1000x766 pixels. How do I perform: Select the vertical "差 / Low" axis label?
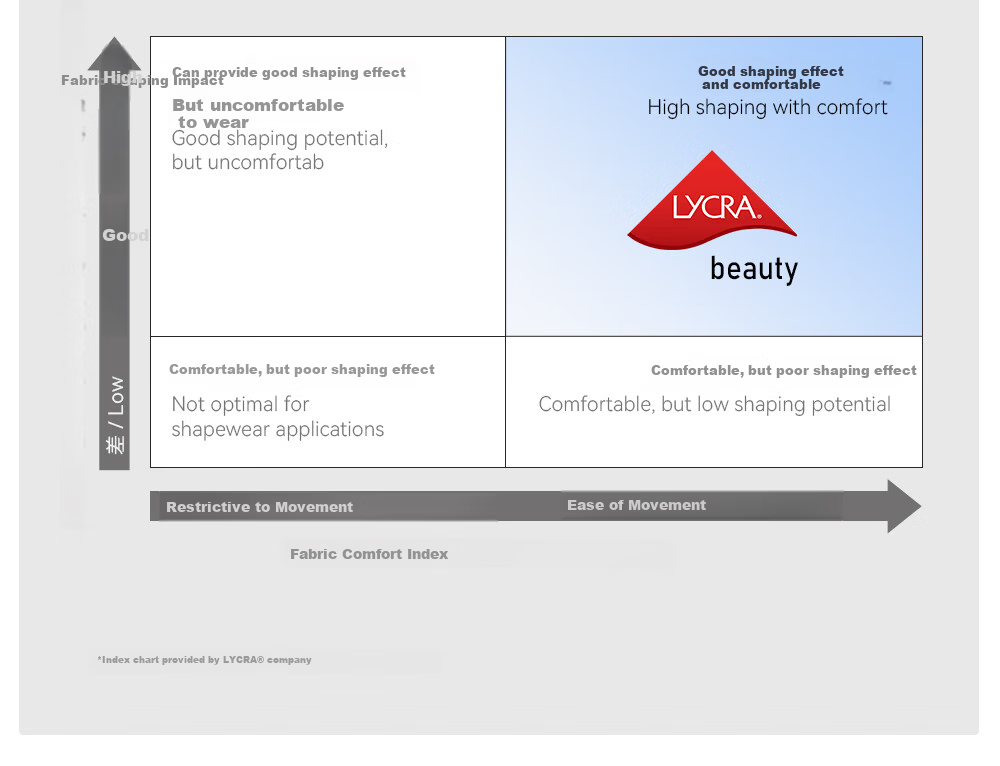(115, 415)
